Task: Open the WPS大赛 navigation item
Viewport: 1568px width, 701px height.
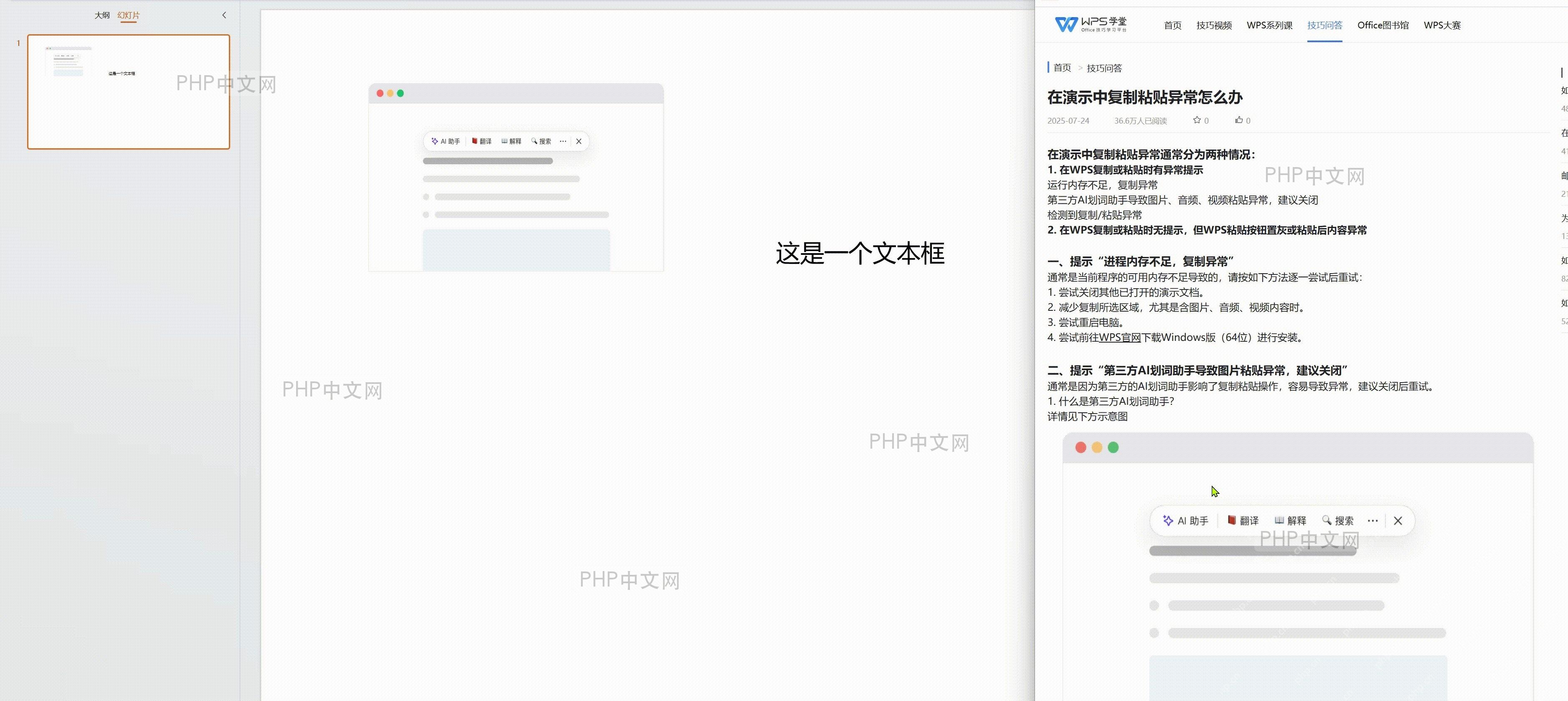Action: pos(1442,25)
